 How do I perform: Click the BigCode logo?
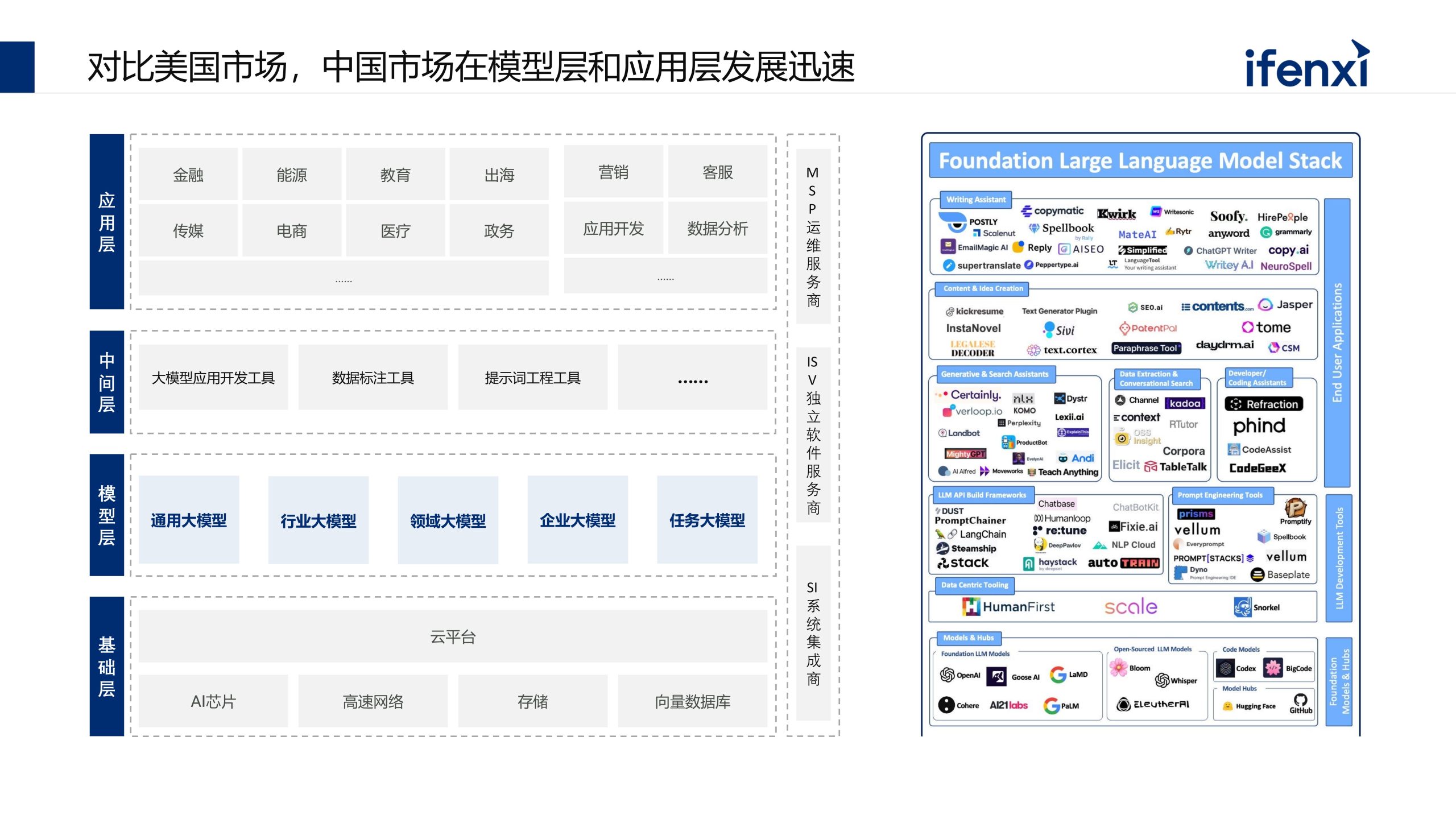click(1288, 668)
